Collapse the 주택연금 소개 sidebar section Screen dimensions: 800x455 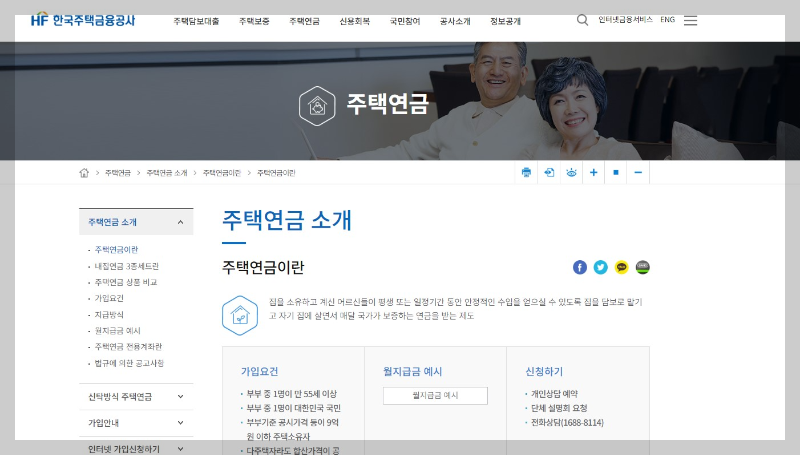(136, 222)
